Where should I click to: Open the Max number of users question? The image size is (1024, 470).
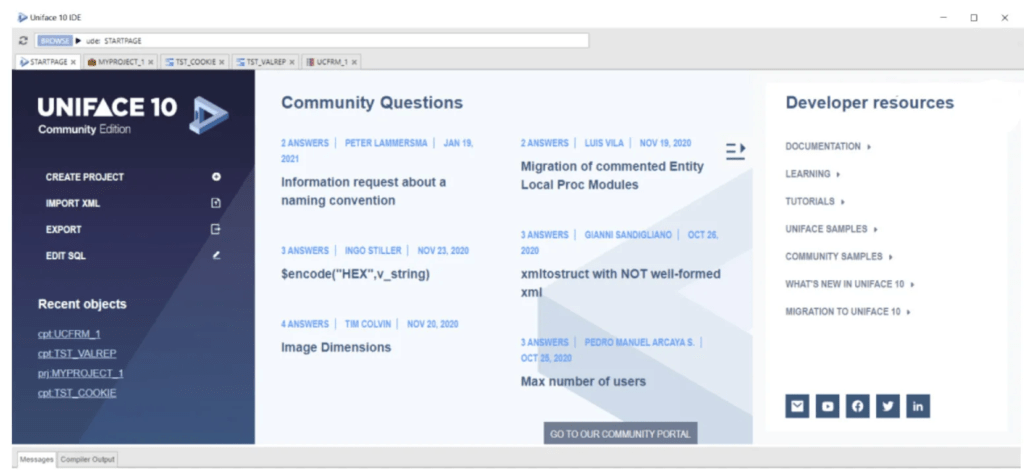[583, 381]
